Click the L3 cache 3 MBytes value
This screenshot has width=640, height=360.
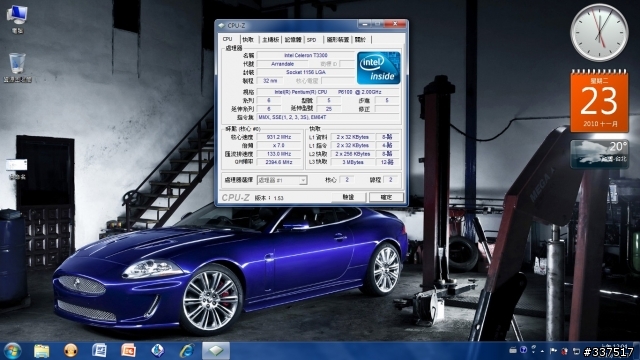coord(353,162)
